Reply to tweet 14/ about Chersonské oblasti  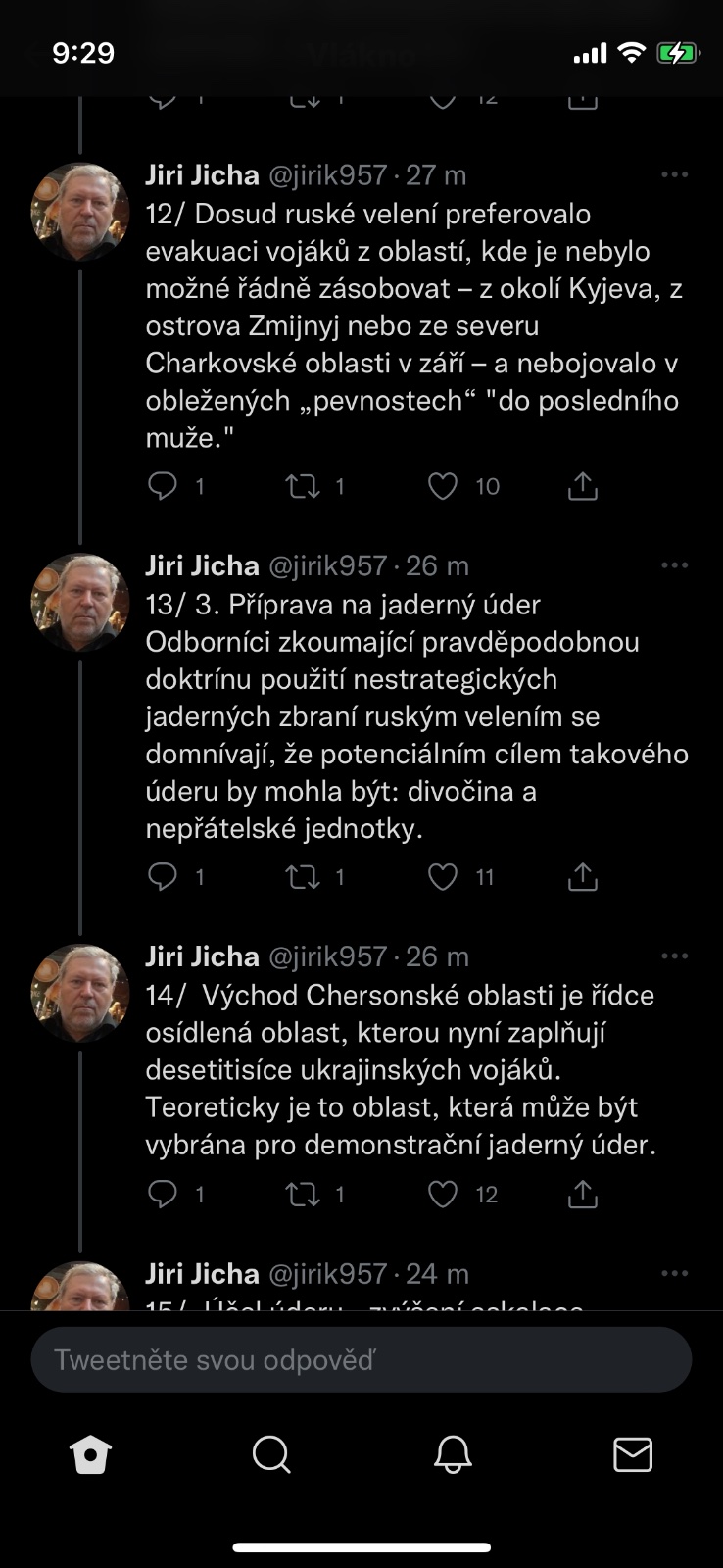pos(163,1194)
